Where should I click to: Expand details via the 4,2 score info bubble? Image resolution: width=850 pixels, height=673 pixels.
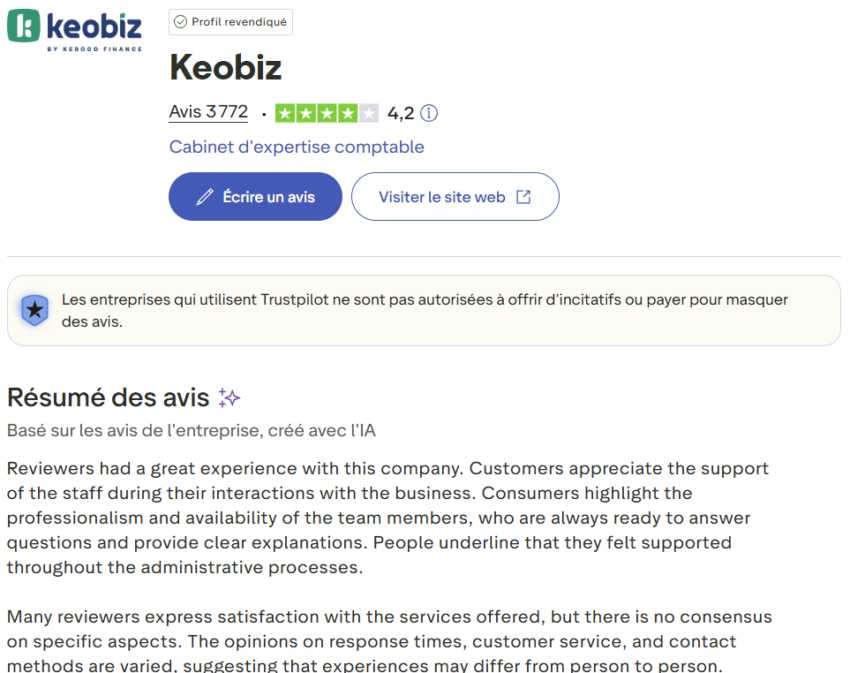pyautogui.click(x=429, y=113)
